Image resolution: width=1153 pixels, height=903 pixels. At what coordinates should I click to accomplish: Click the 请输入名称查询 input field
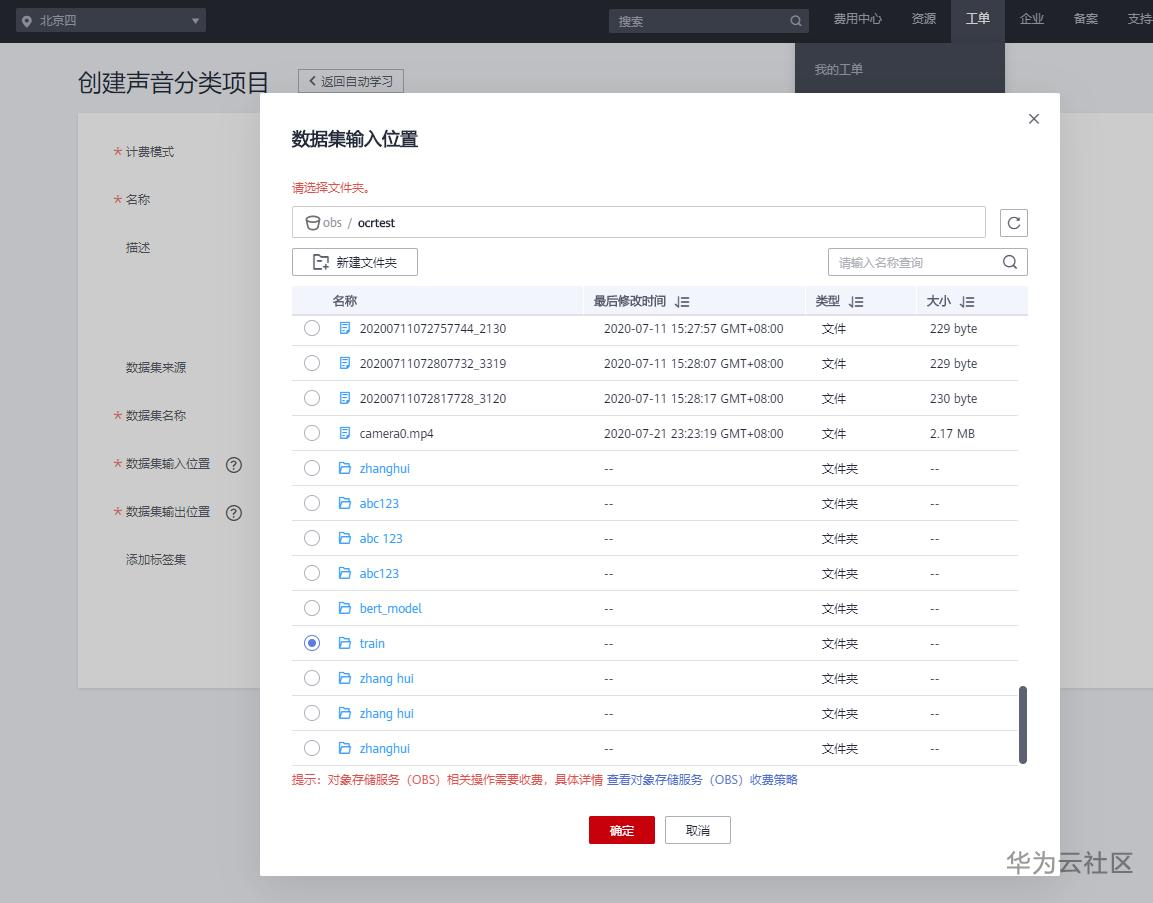[915, 262]
